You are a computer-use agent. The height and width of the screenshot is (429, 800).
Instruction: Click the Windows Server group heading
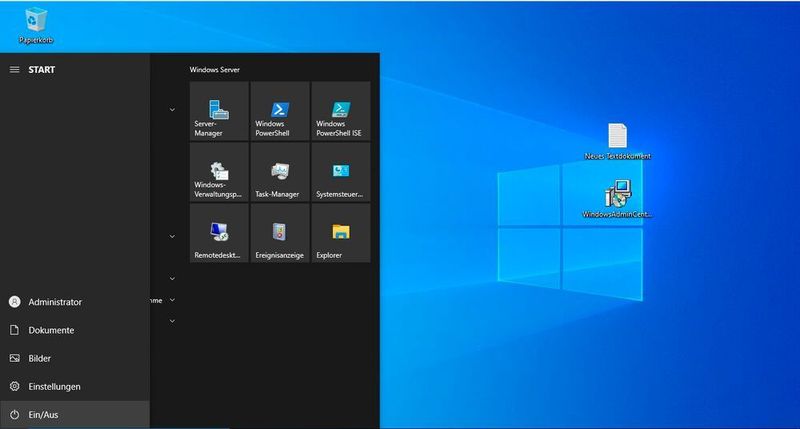point(214,70)
